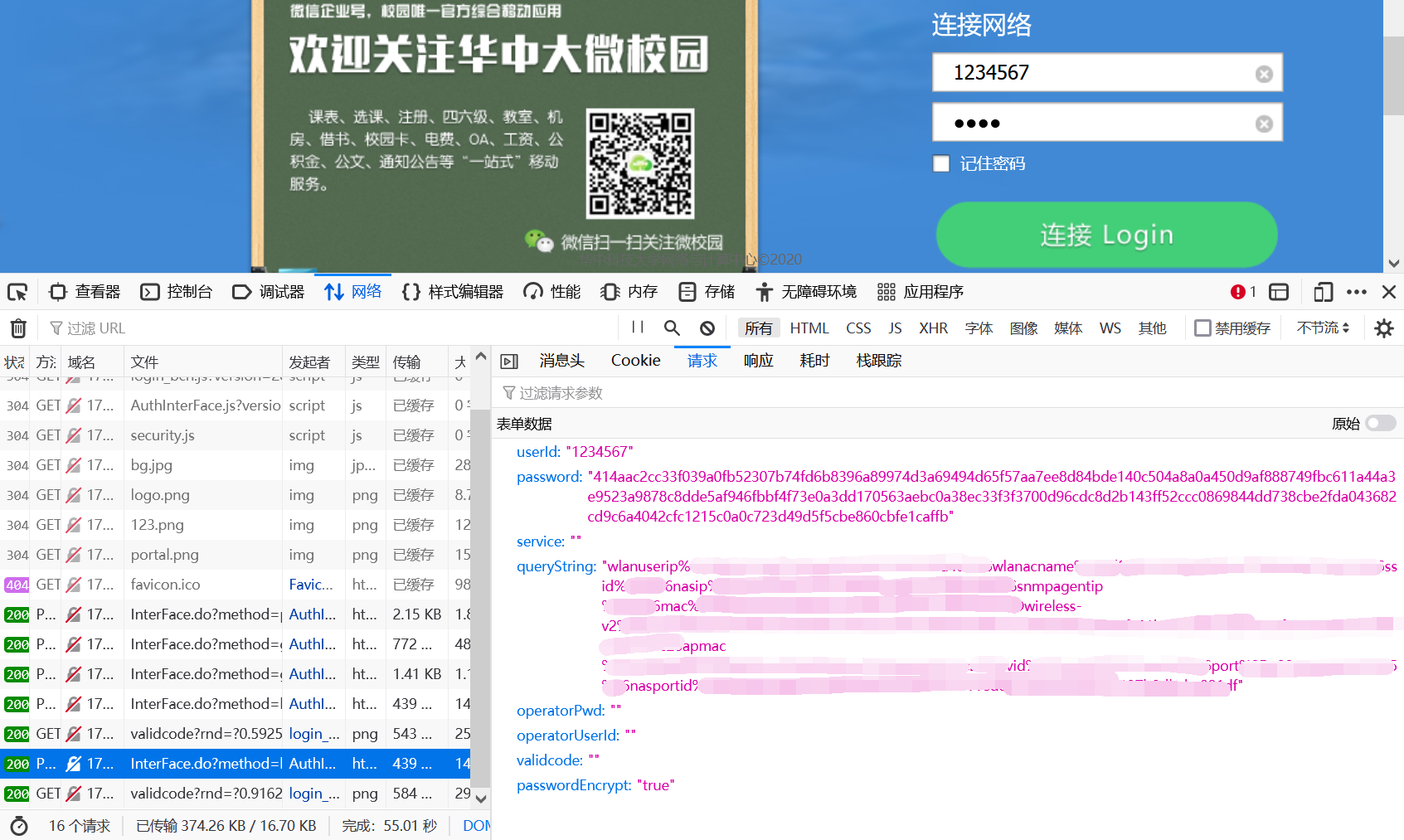The image size is (1404, 840).
Task: Click the performance analysis stopwatch icon
Action: pos(19,826)
